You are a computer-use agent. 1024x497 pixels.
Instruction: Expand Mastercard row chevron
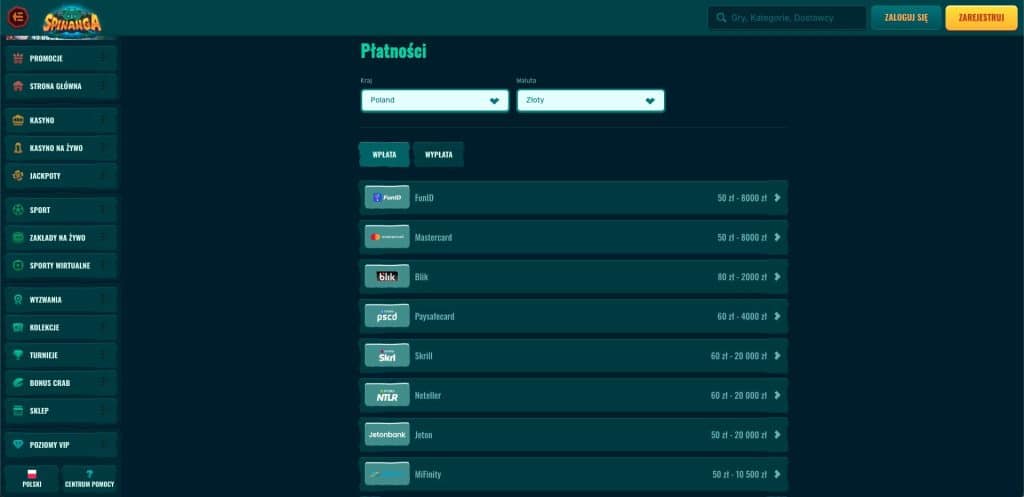pos(777,237)
